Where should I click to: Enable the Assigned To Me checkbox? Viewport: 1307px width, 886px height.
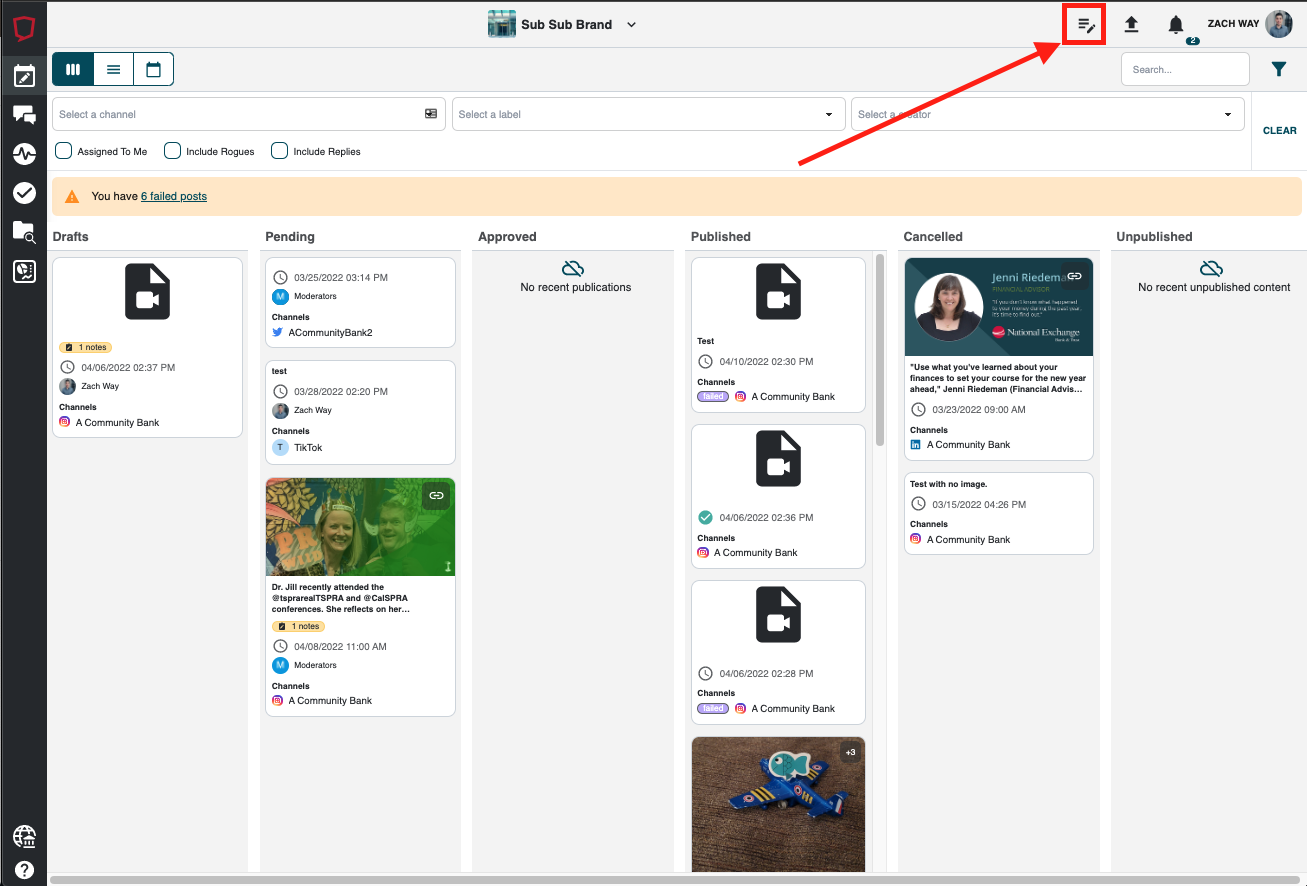coord(64,151)
